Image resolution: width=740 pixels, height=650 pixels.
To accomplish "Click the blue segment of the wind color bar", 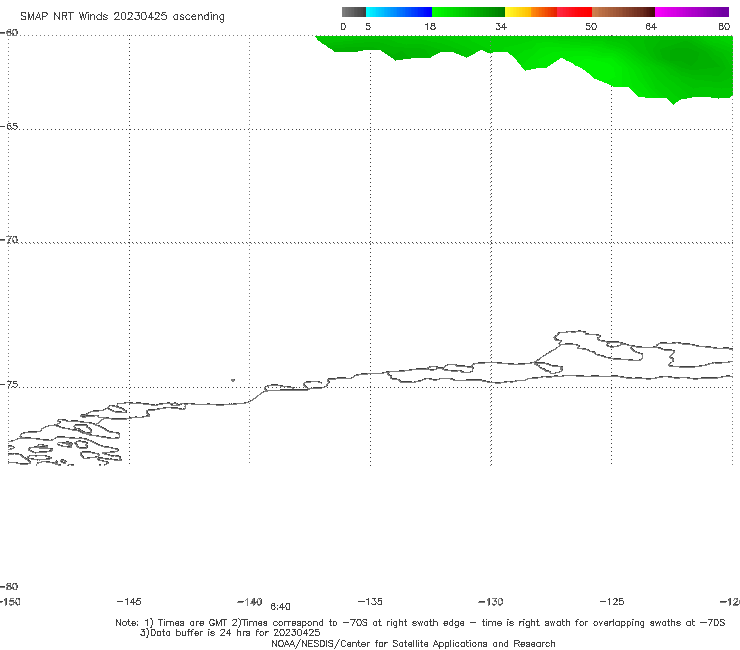I will pos(399,12).
